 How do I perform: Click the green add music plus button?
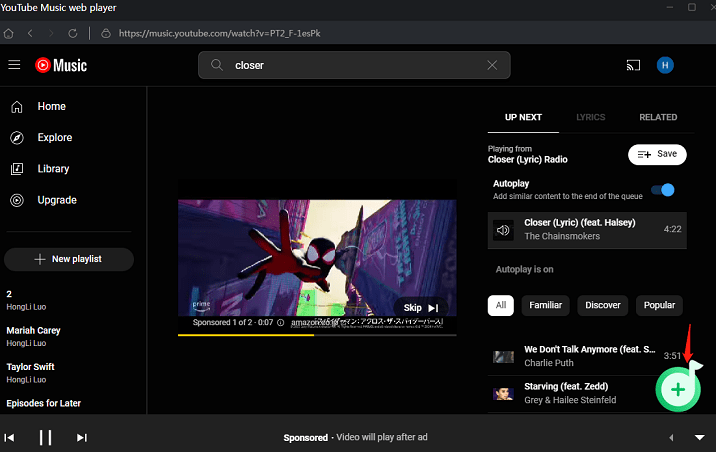click(678, 389)
